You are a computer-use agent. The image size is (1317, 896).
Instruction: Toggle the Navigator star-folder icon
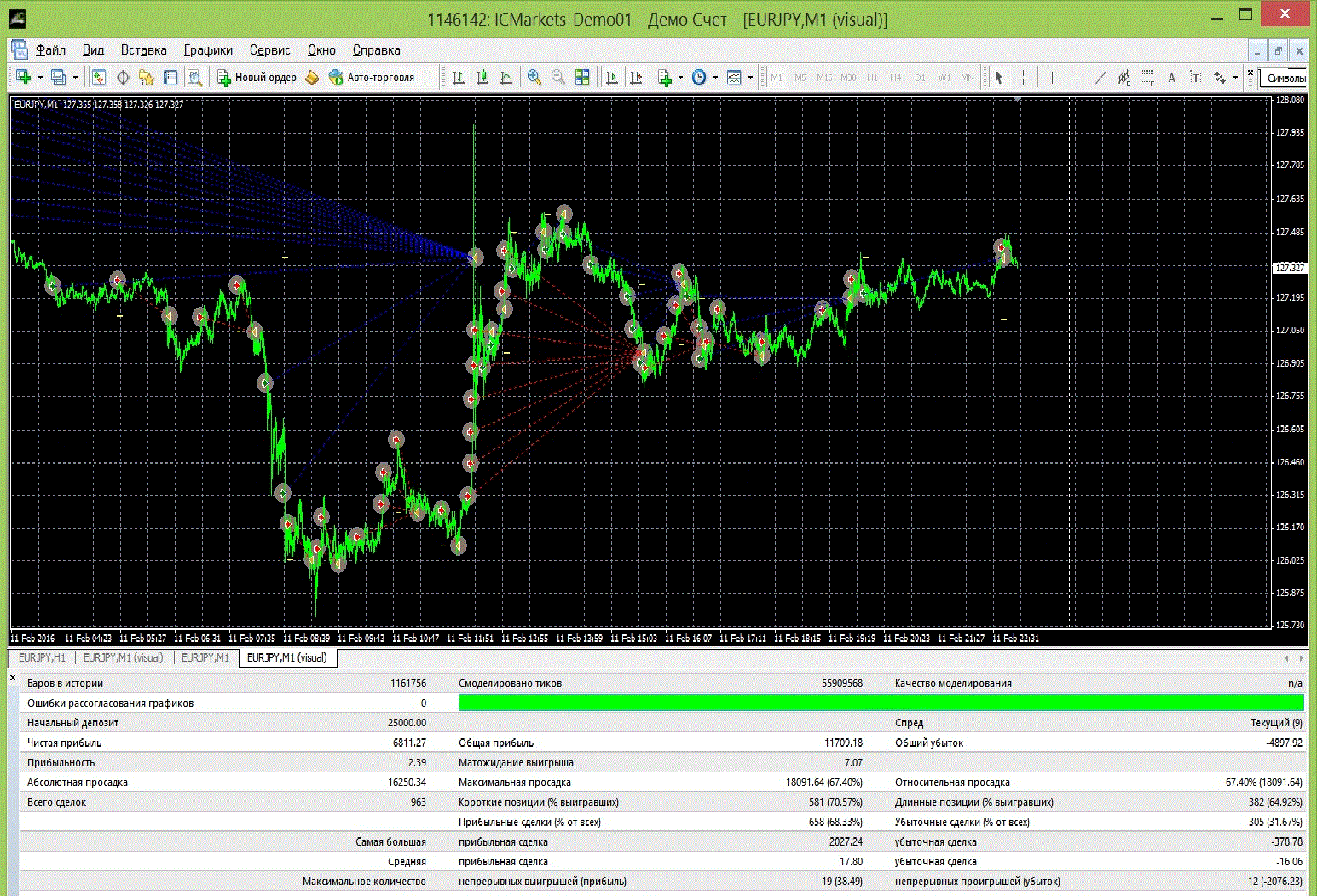click(x=147, y=78)
